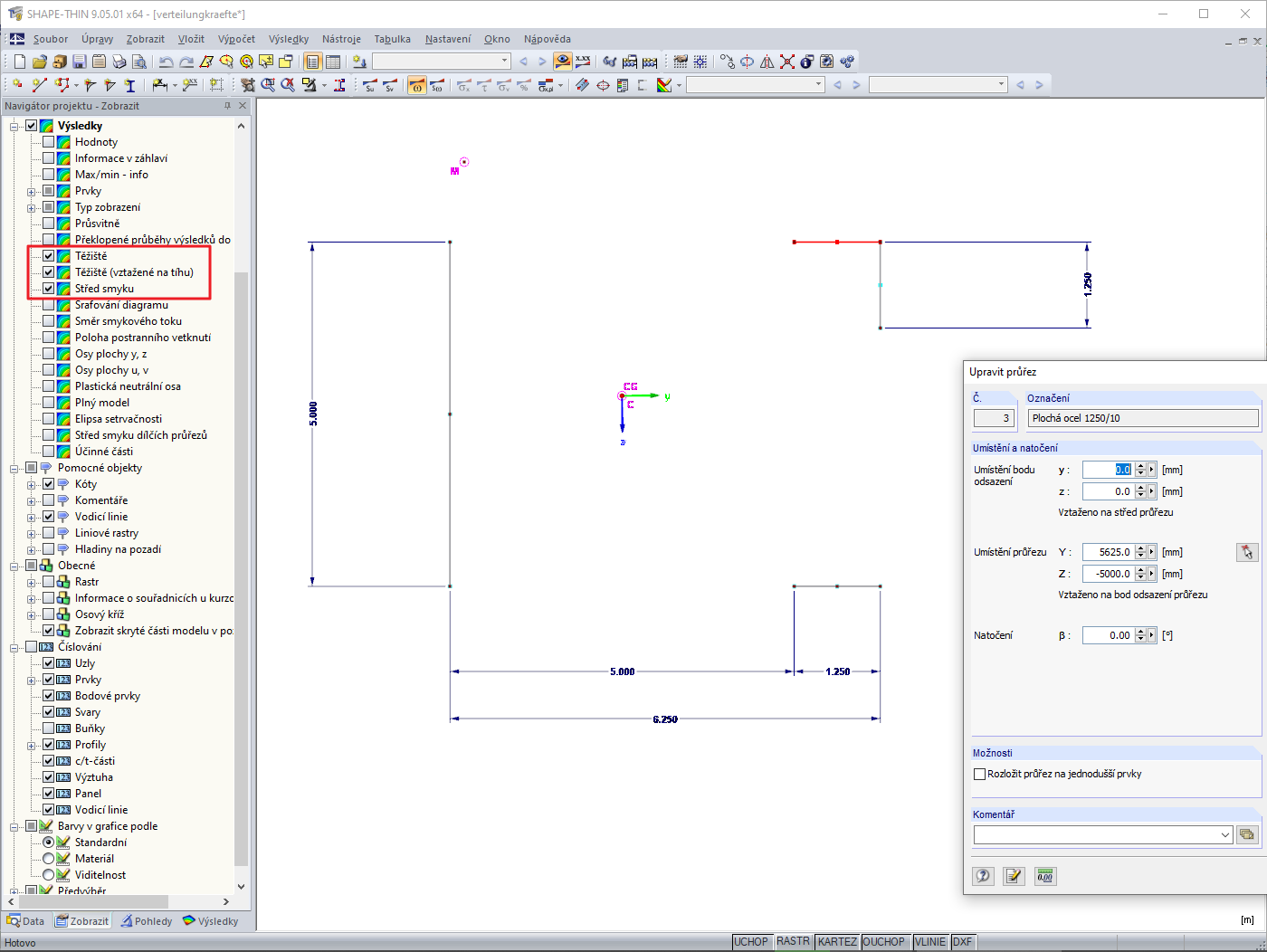The image size is (1267, 952).
Task: Click the edit note icon in the dialog
Action: click(1014, 876)
